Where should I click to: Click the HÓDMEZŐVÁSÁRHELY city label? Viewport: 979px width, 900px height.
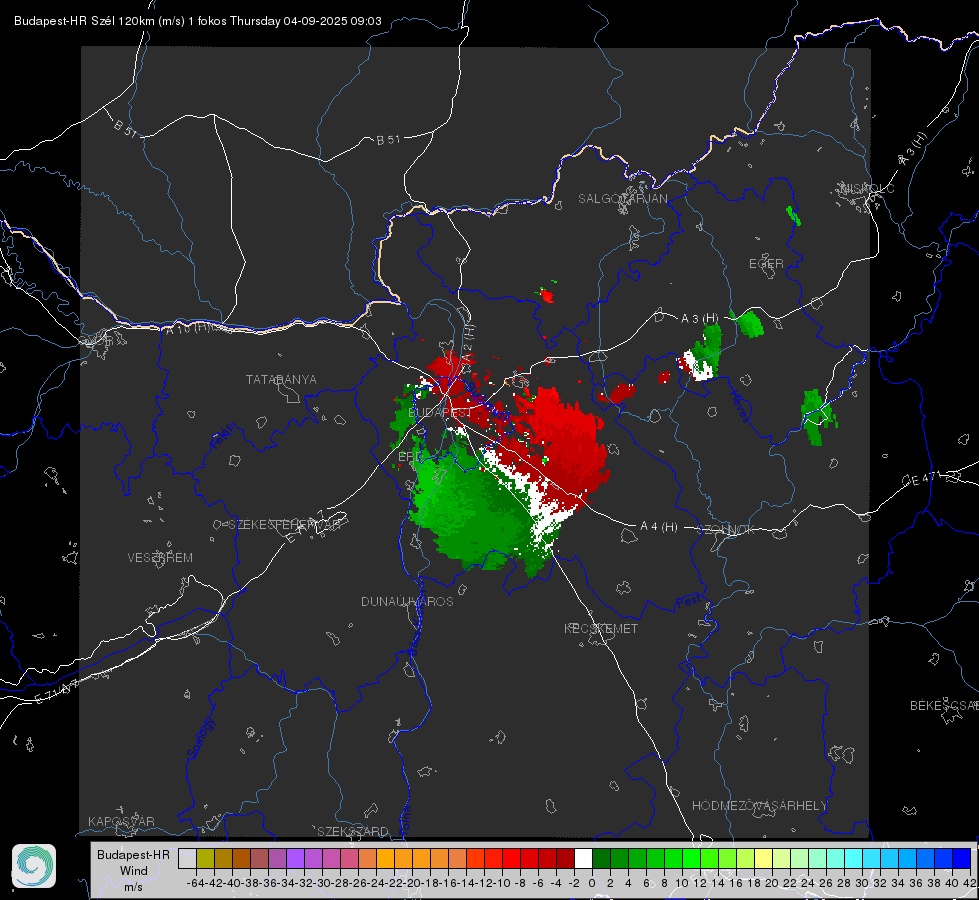pos(759,806)
